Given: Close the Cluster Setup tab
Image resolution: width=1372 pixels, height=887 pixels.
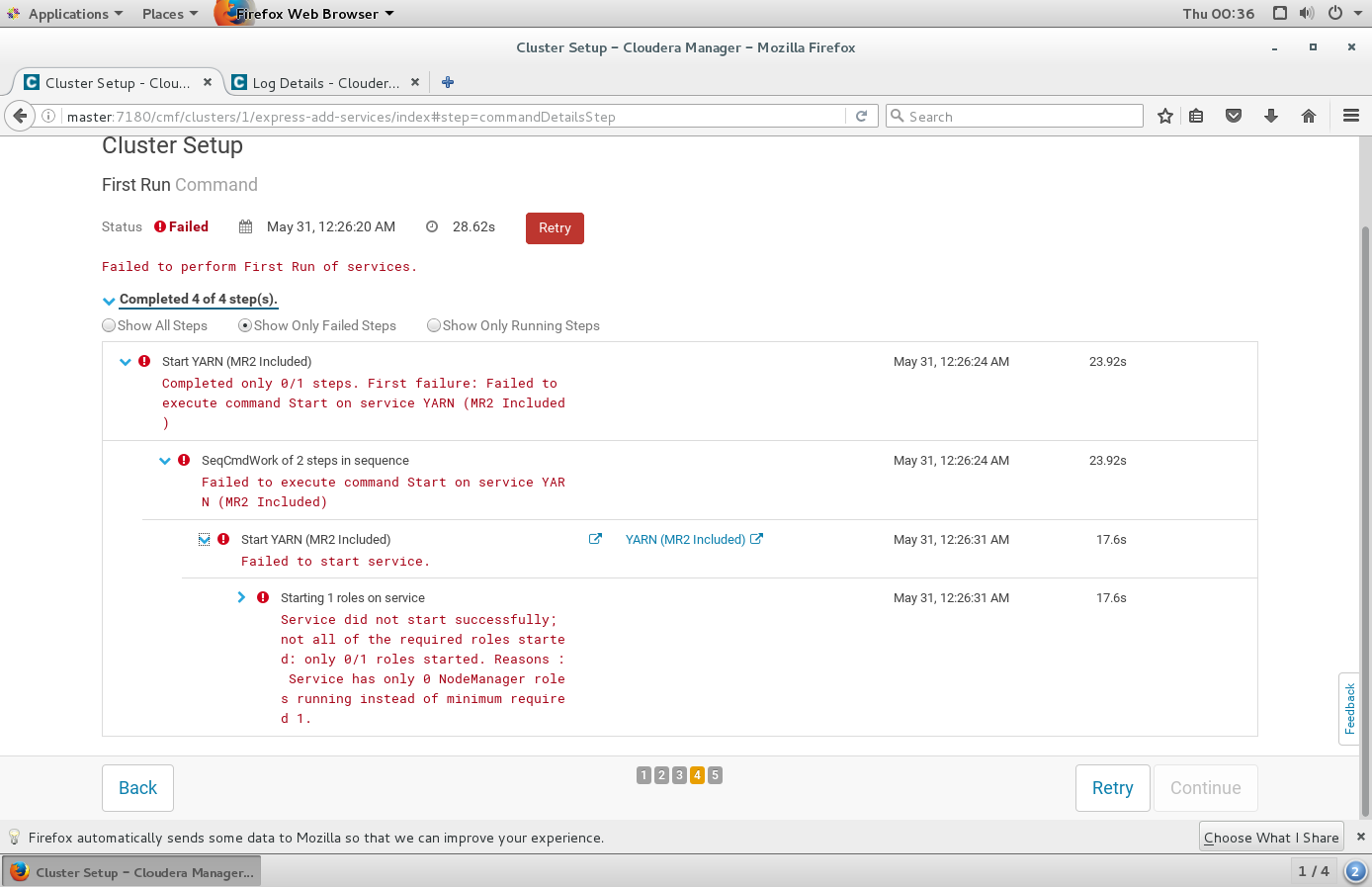Looking at the screenshot, I should [208, 82].
